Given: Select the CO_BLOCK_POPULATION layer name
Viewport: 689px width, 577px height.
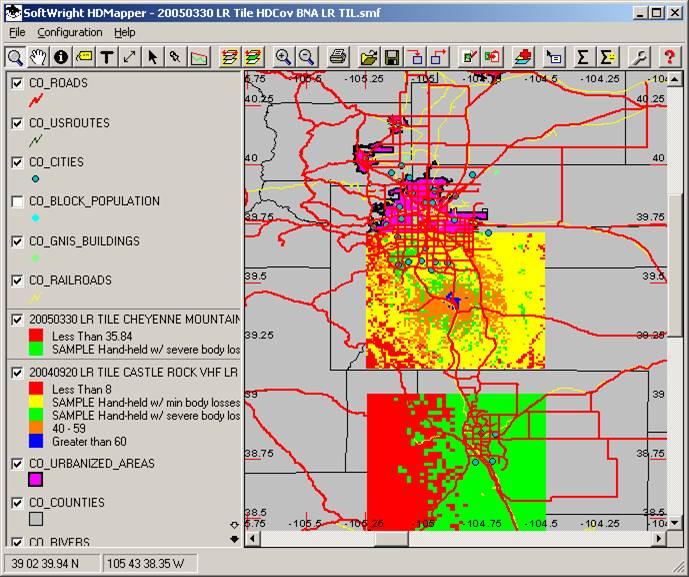Looking at the screenshot, I should coord(94,201).
